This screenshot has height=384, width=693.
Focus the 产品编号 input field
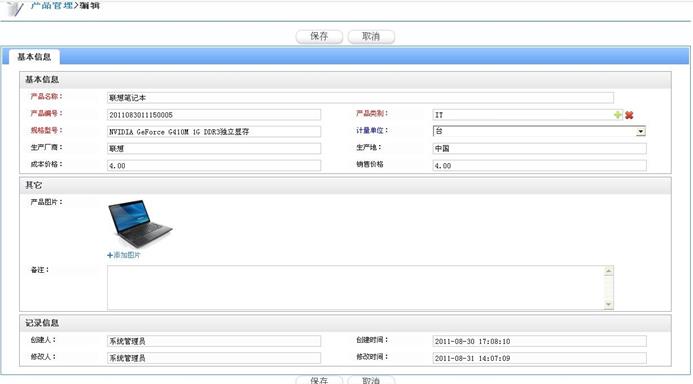(x=214, y=115)
